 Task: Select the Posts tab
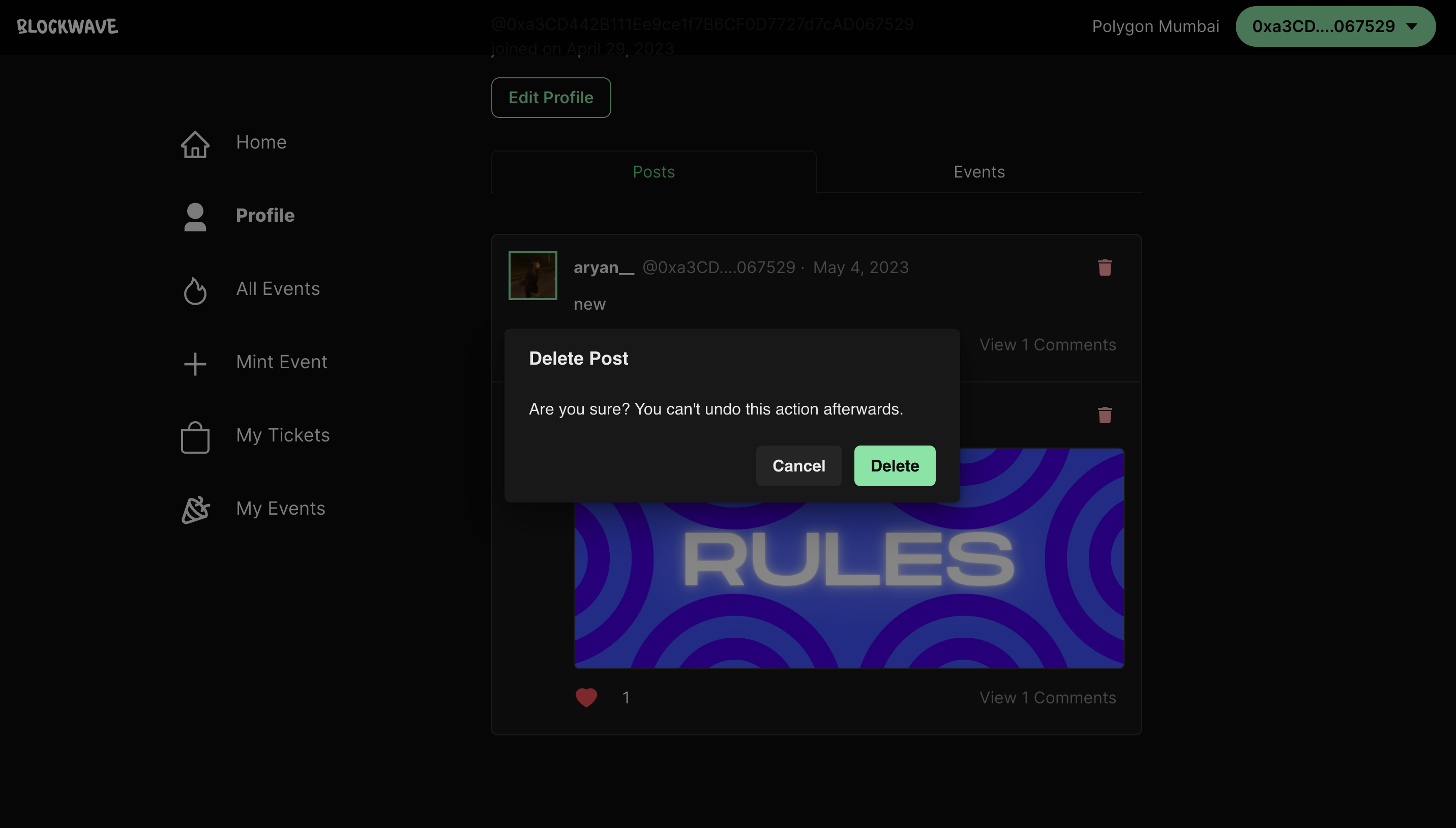tap(653, 172)
